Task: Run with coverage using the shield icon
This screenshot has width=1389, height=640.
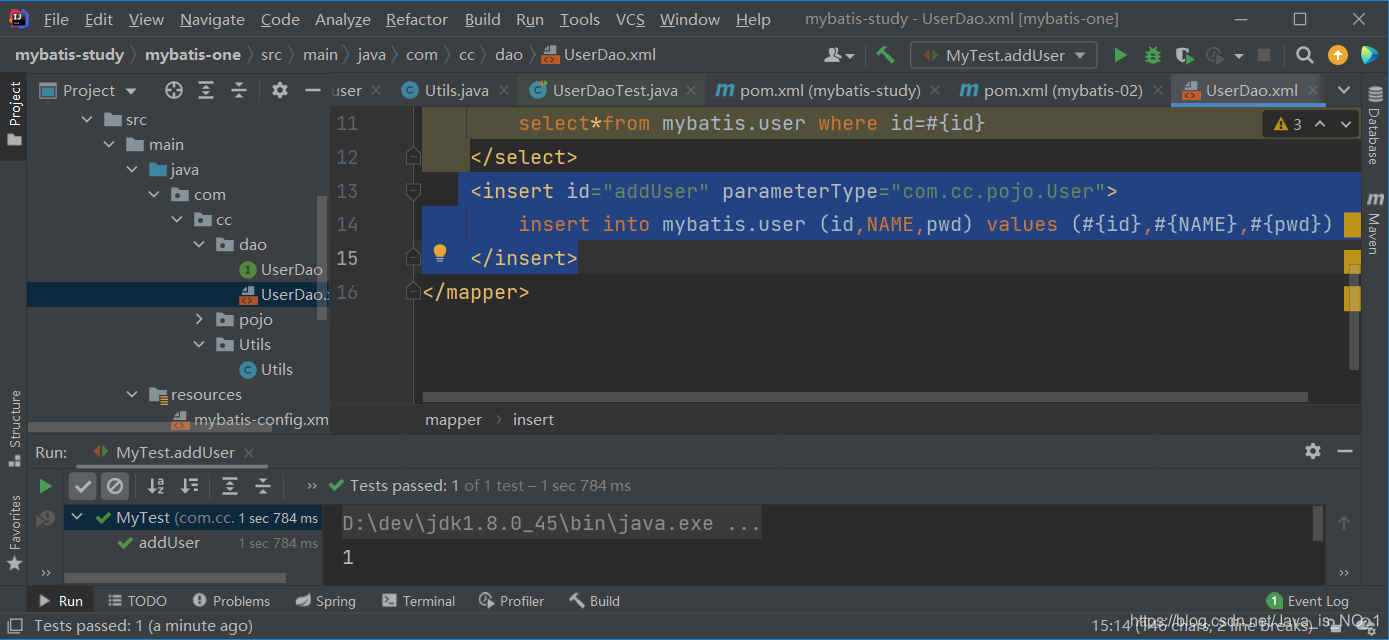Action: [1184, 55]
